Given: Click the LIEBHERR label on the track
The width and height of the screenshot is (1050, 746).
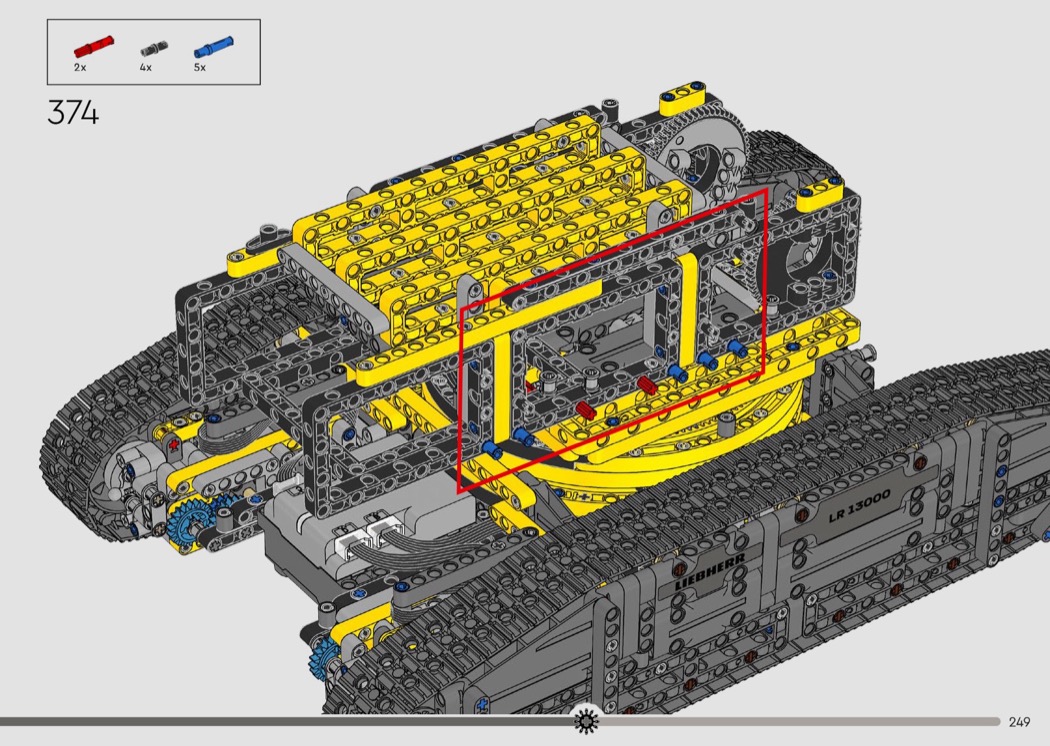Looking at the screenshot, I should coord(709,572).
